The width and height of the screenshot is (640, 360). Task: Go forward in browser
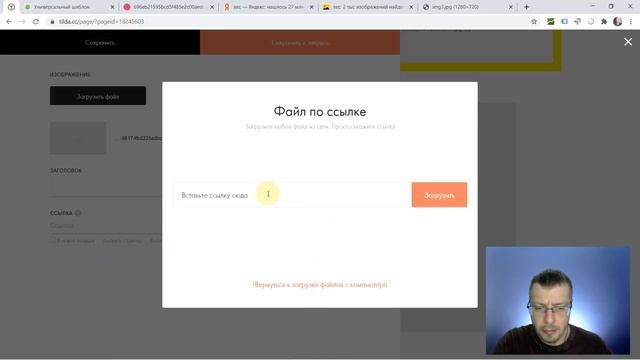[x=22, y=22]
